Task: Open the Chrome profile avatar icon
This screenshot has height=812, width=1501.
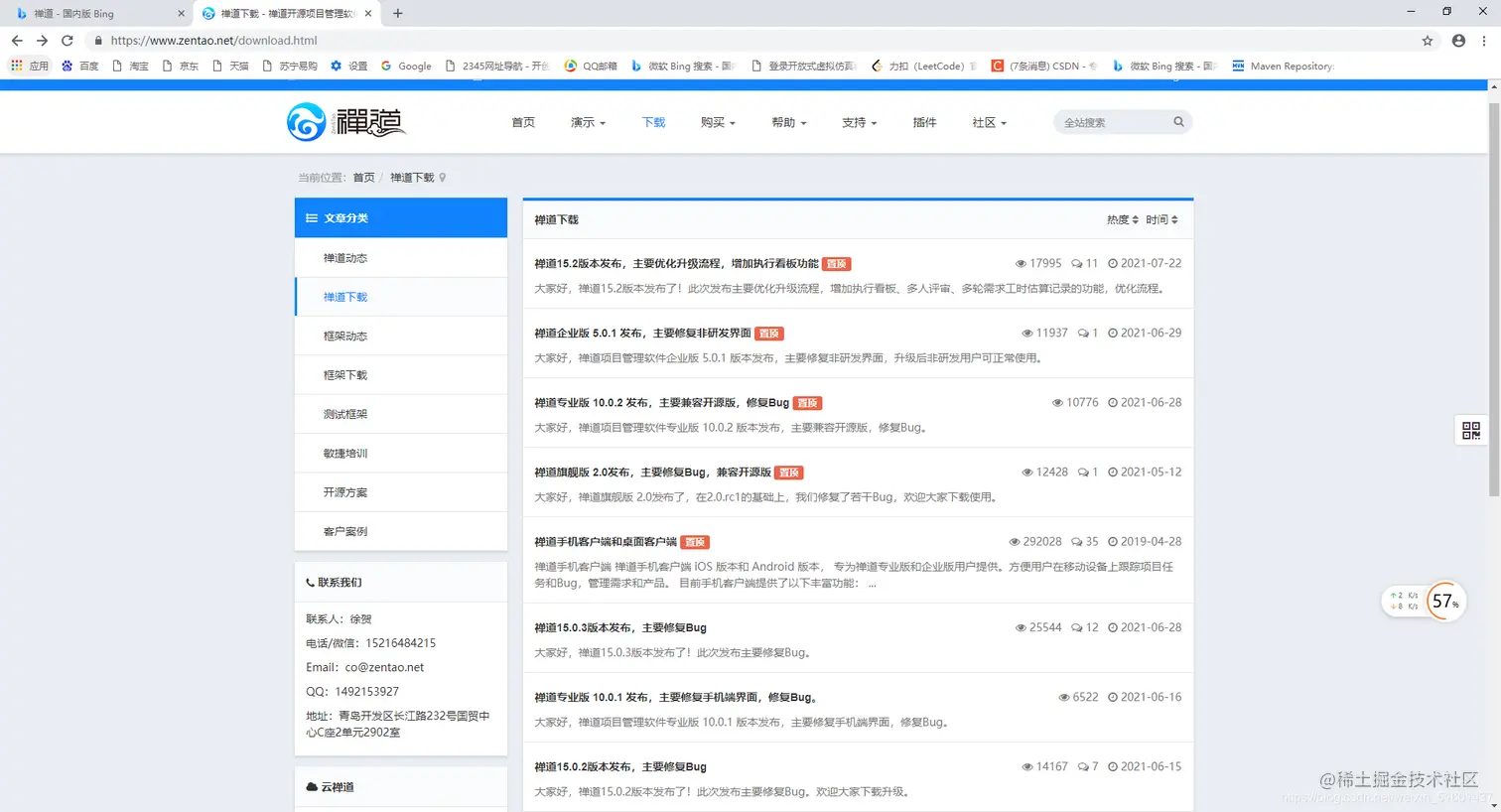Action: pos(1458,41)
